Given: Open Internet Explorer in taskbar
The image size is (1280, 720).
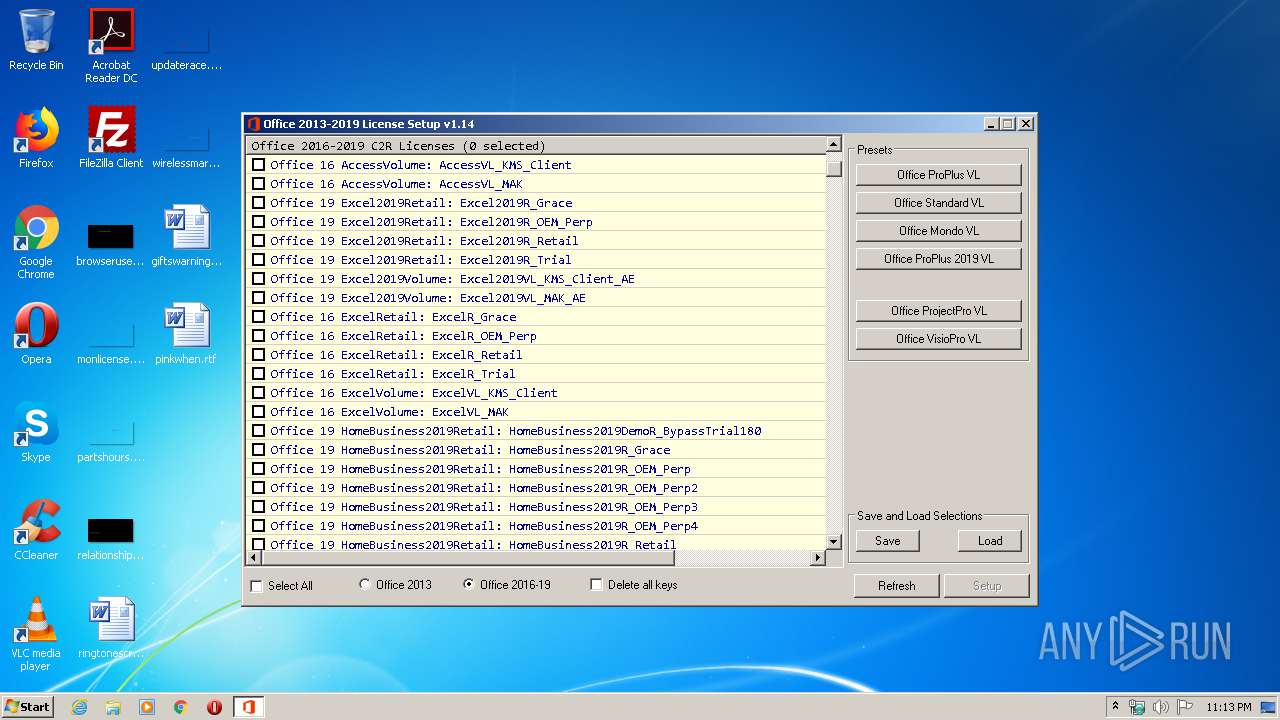Looking at the screenshot, I should point(79,707).
